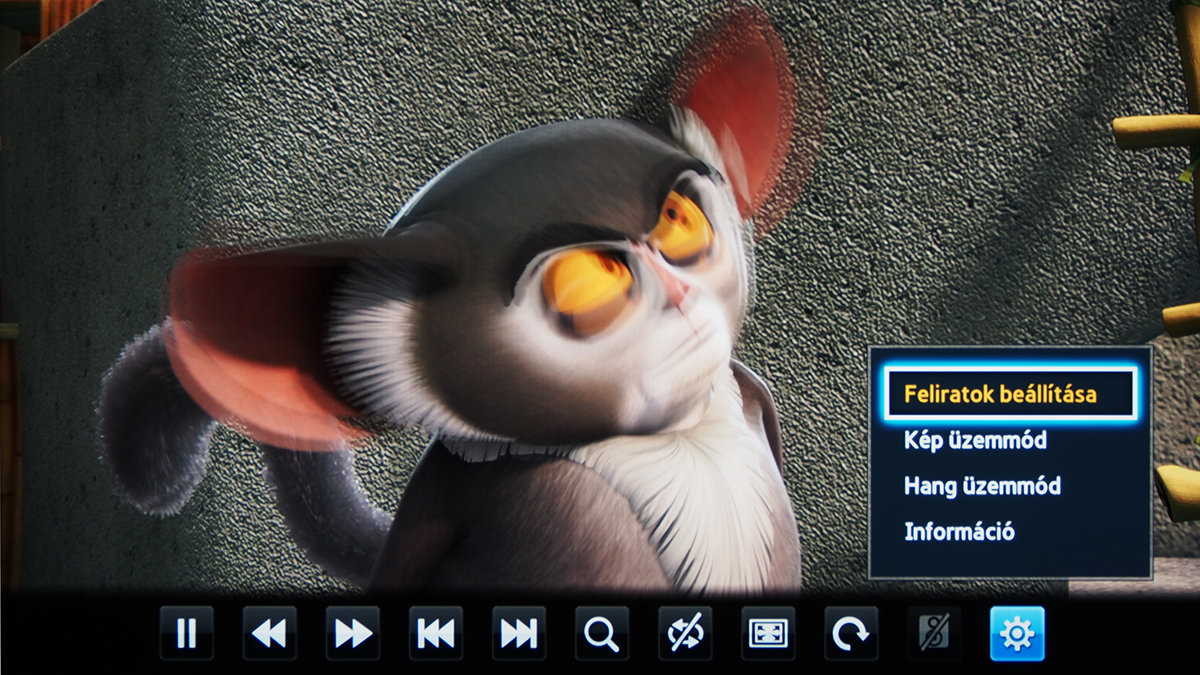
Task: Skip to the next file
Action: 518,633
